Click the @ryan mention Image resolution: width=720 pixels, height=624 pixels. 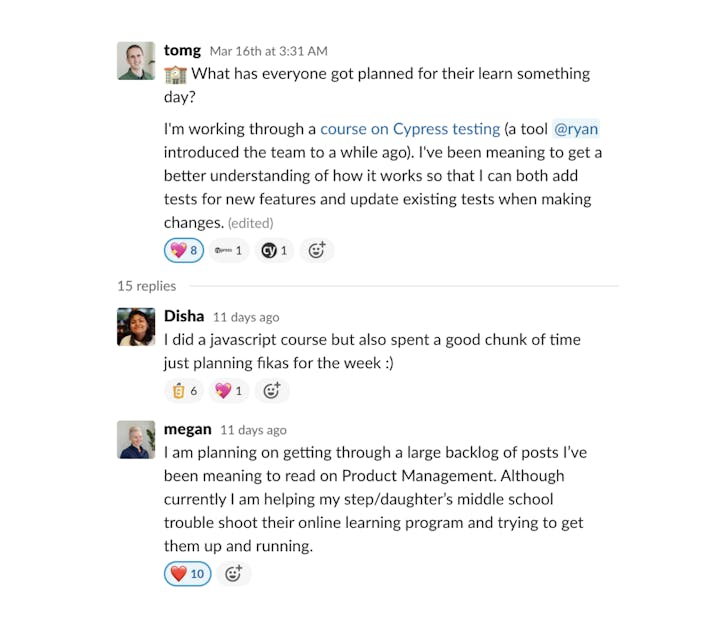pyautogui.click(x=576, y=129)
